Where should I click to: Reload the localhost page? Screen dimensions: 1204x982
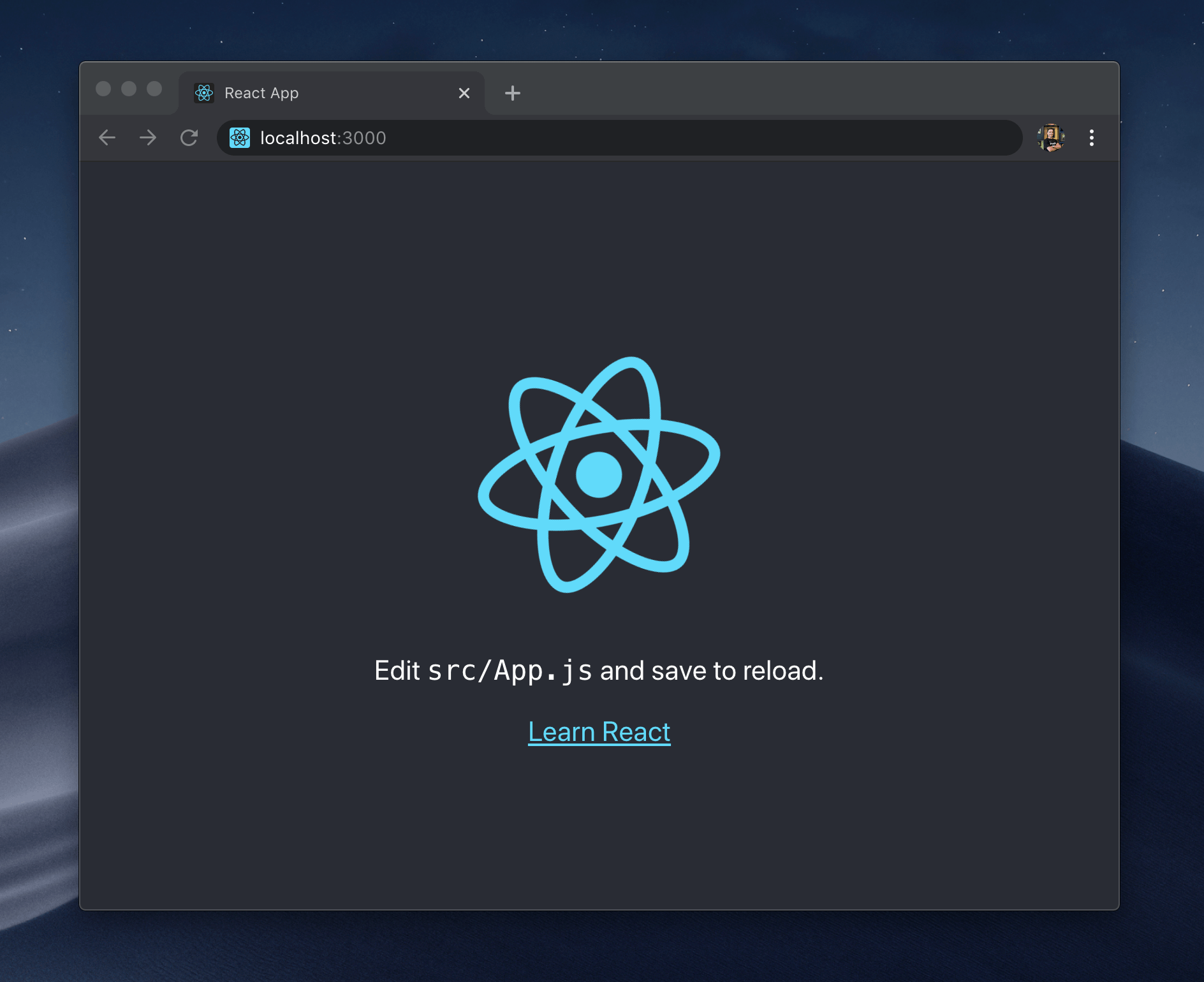pyautogui.click(x=189, y=138)
